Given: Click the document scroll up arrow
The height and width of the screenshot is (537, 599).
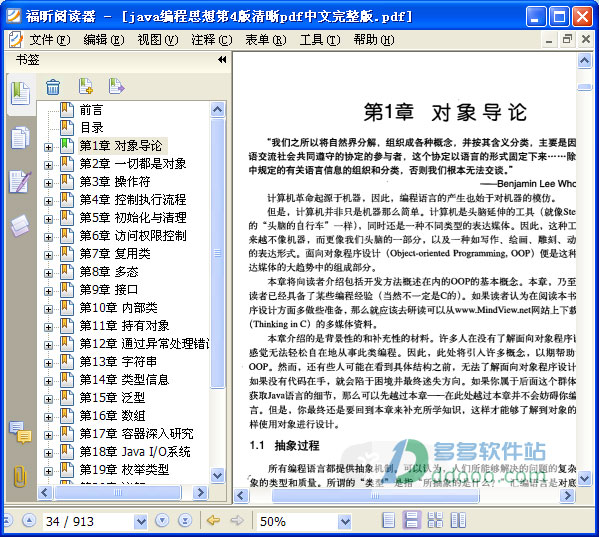Looking at the screenshot, I should pos(584,60).
